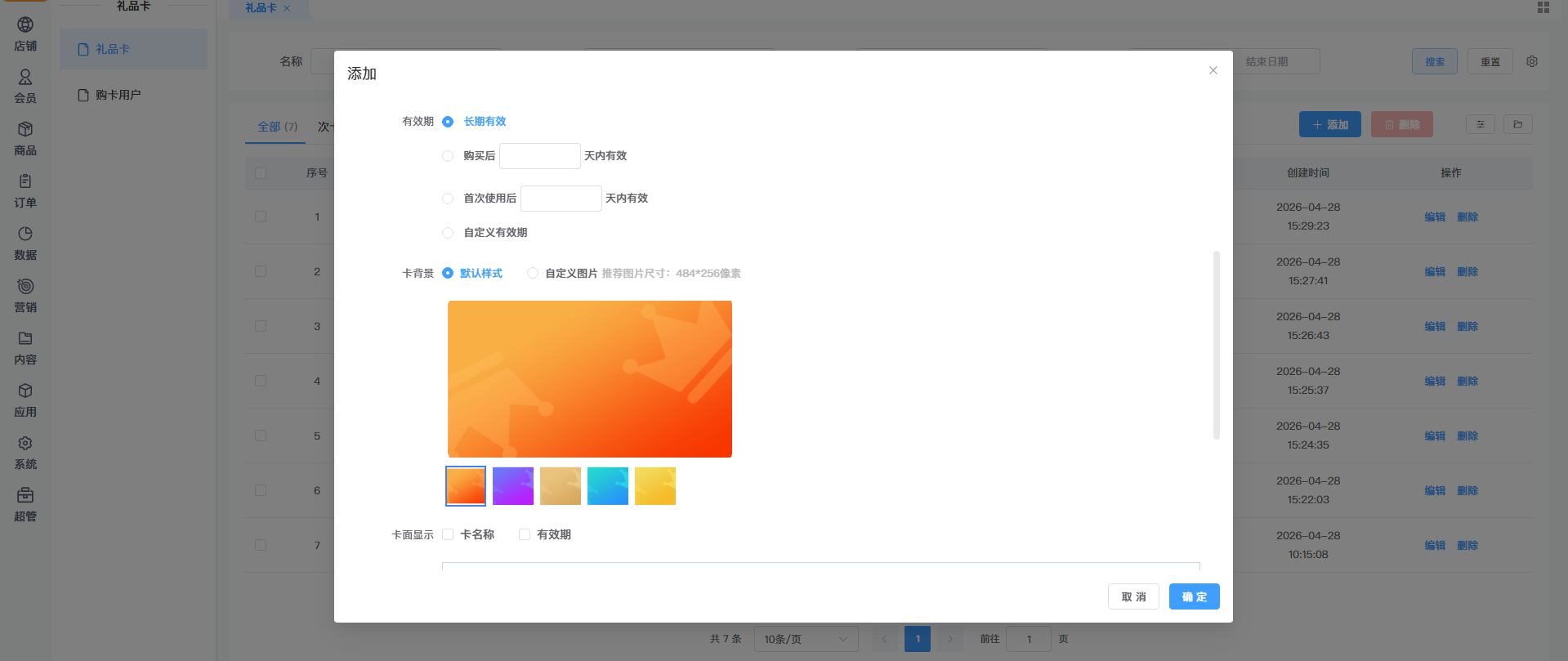Close the 礼品卡 tab with its x
The image size is (1568, 661).
coord(287,8)
